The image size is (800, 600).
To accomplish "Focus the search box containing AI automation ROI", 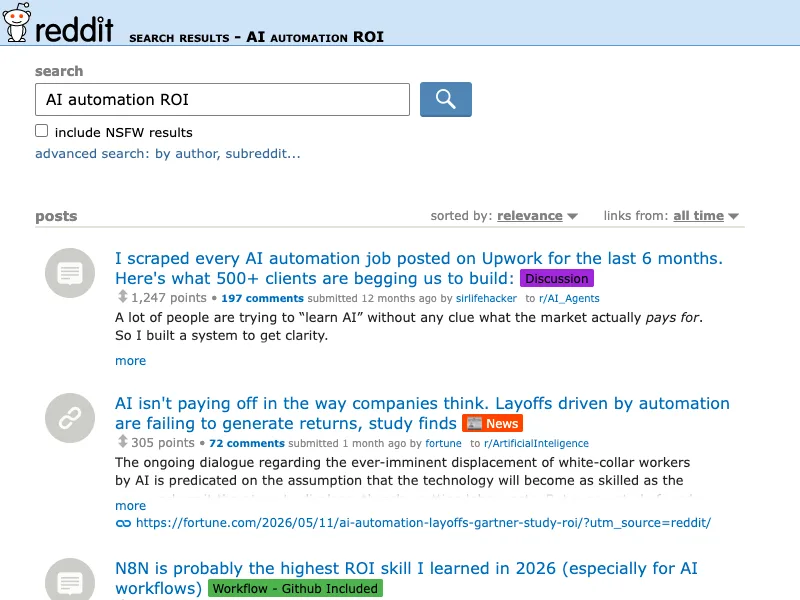I will [x=222, y=99].
